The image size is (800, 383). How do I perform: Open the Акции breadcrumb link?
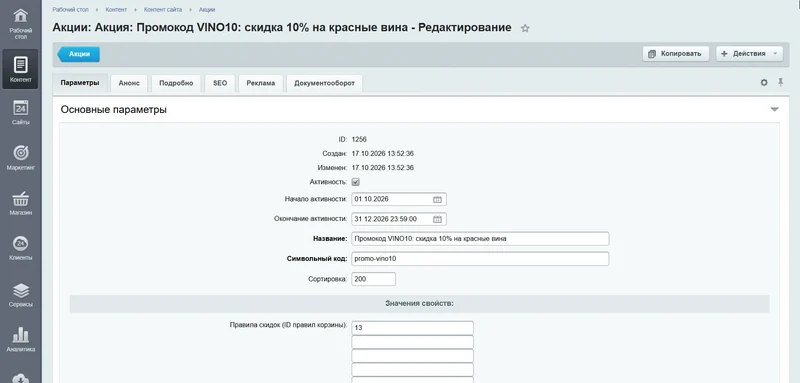pyautogui.click(x=207, y=10)
